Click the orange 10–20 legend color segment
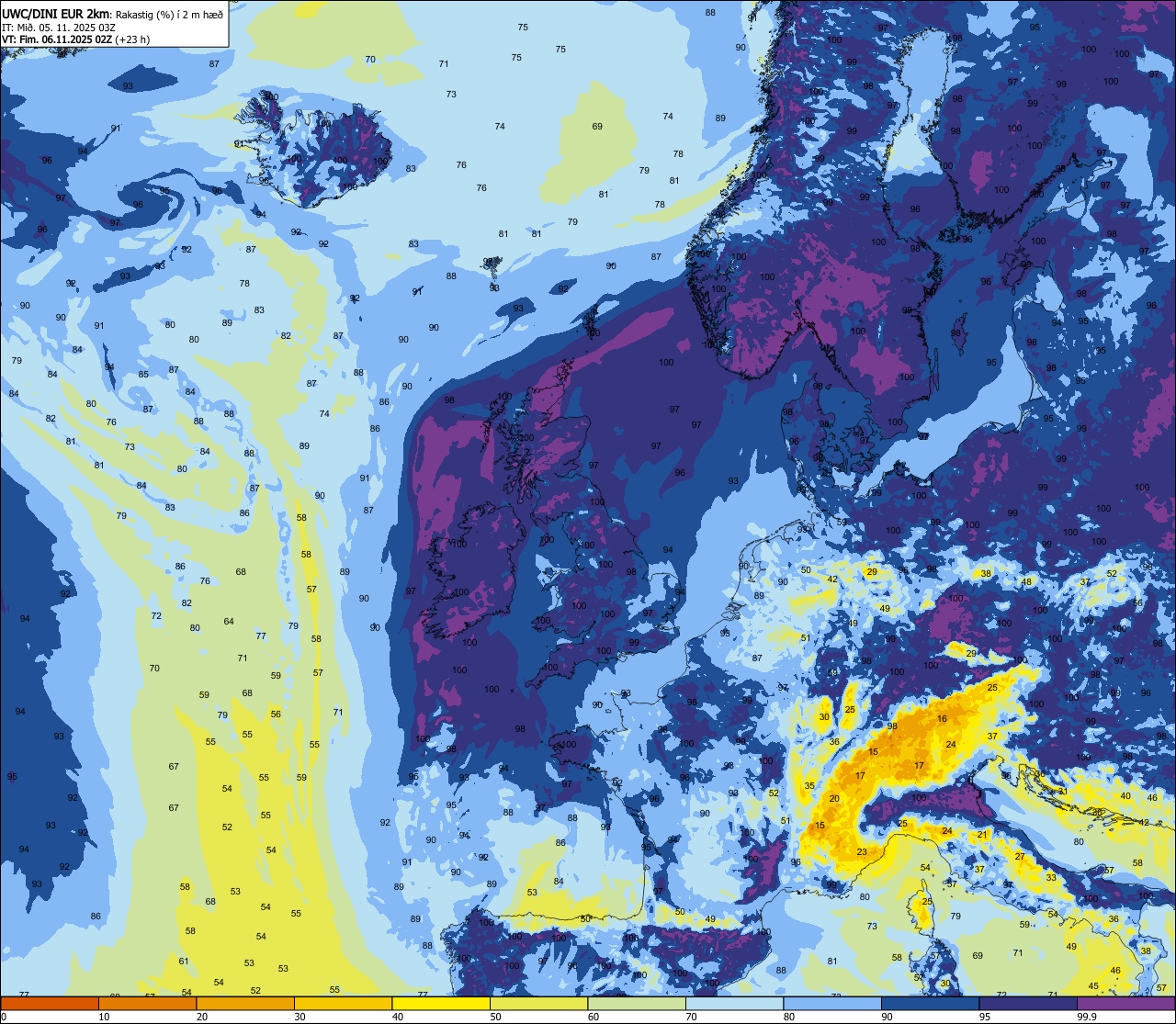Viewport: 1176px width, 1024px height. (147, 1004)
